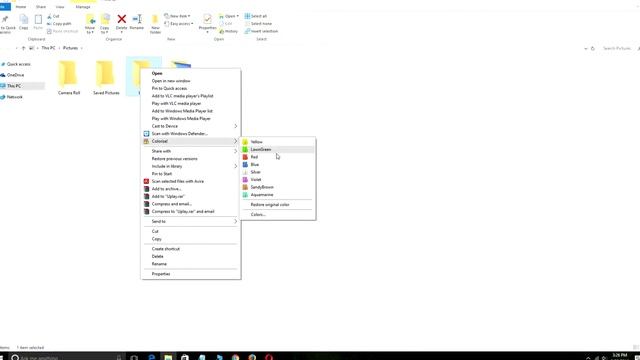Refresh the folder next to the address bar
The width and height of the screenshot is (640, 360).
[593, 49]
